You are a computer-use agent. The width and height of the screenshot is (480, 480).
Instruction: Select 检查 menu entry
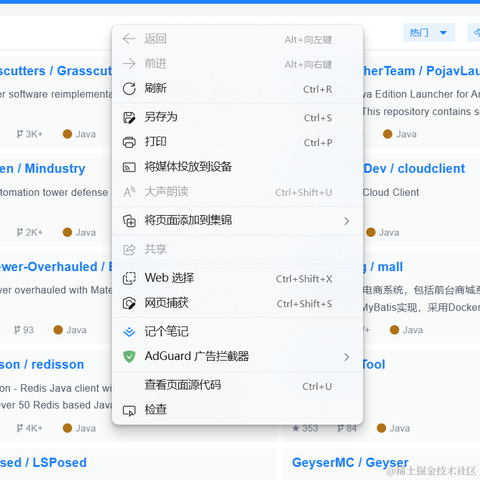[237, 410]
